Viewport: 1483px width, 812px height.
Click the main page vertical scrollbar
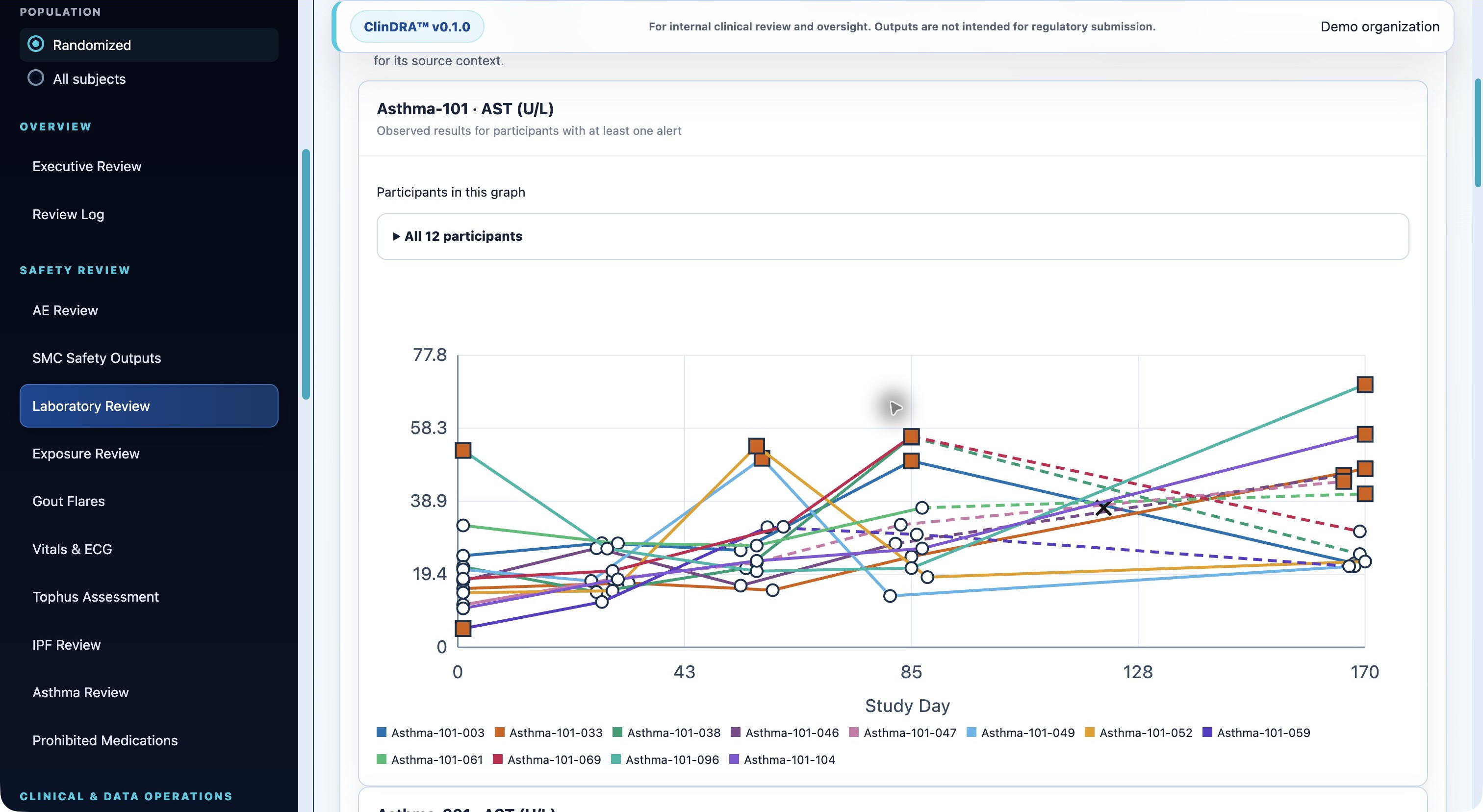pos(1477,132)
